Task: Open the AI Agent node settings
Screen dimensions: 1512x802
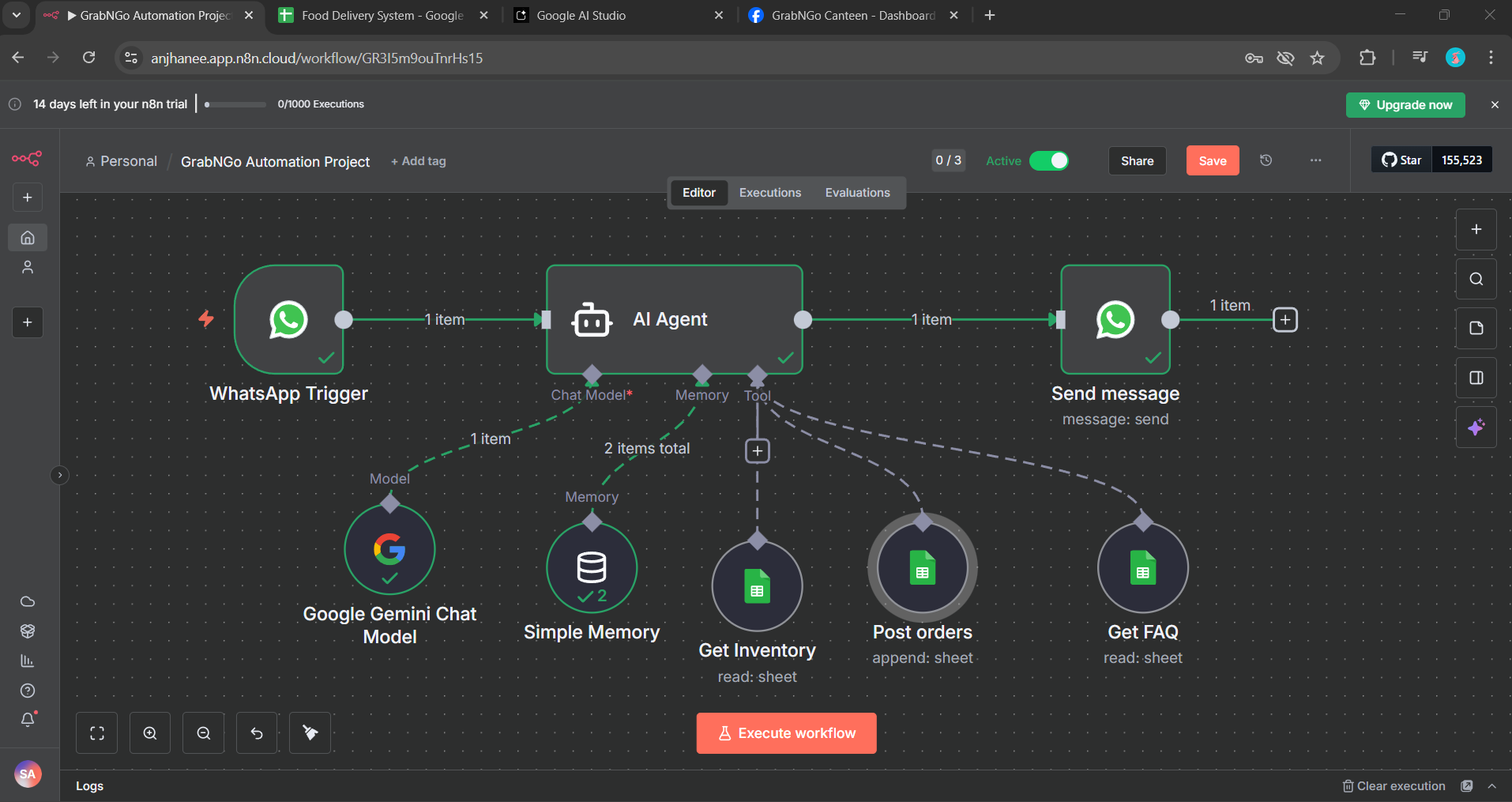Action: [x=674, y=319]
